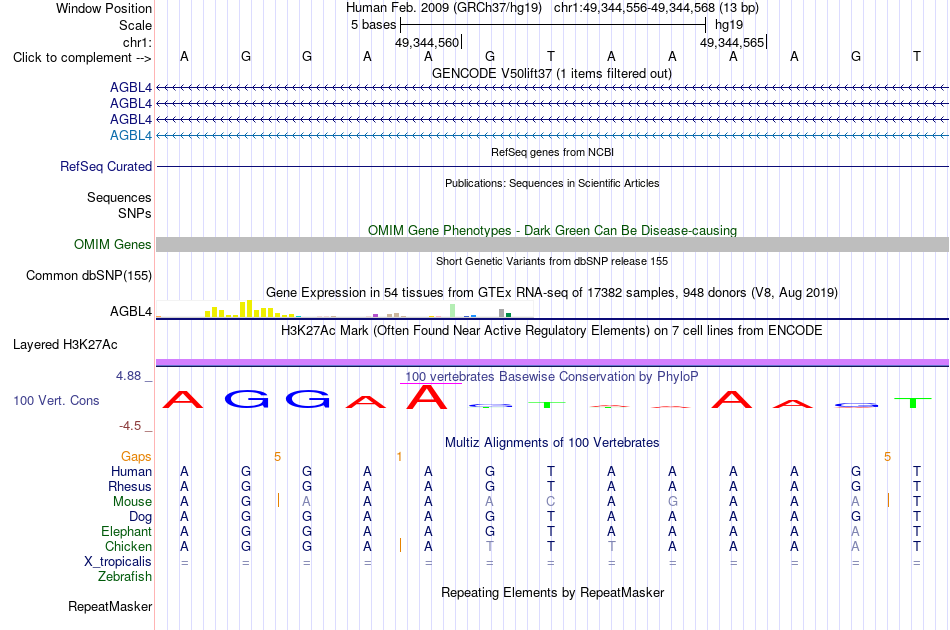950x630 pixels.
Task: Click the RefSeq Curated gene line
Action: tap(553, 167)
